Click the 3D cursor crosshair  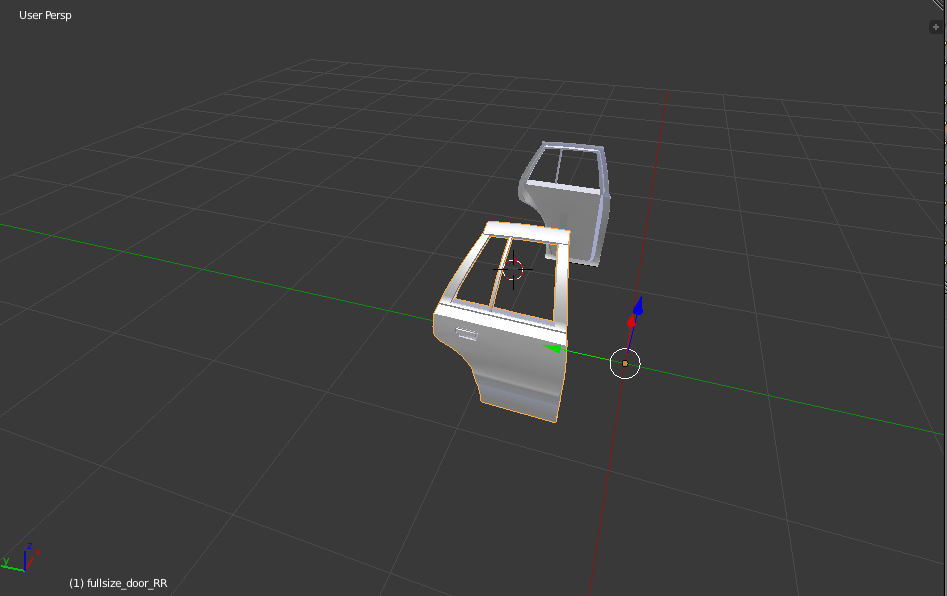[513, 269]
